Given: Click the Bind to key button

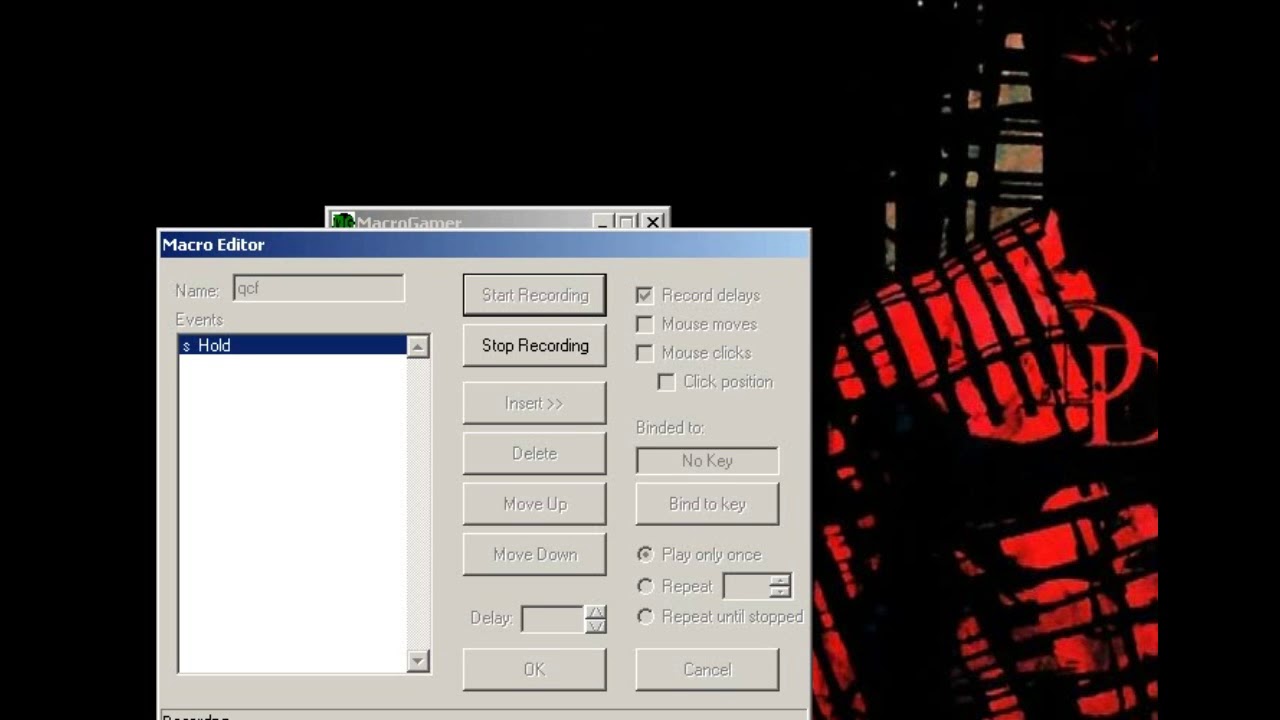Looking at the screenshot, I should click(707, 504).
